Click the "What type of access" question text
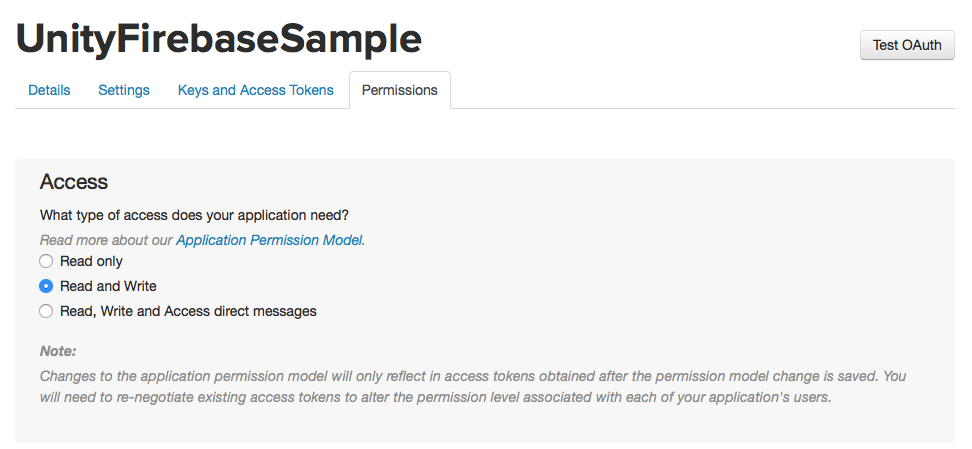 click(201, 215)
